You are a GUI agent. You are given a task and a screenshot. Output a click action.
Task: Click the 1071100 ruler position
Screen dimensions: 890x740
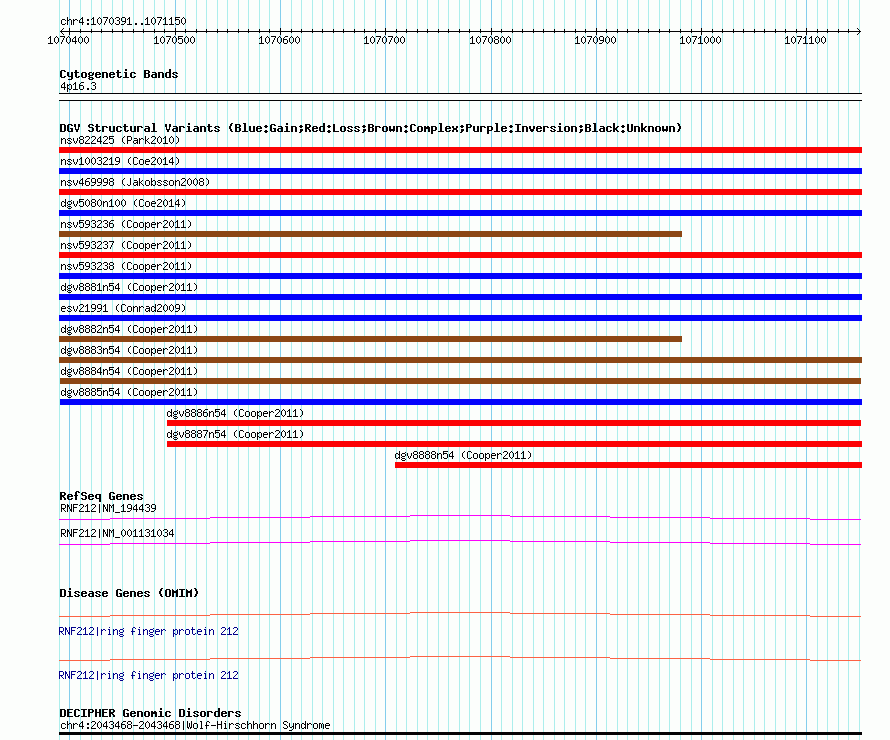tap(805, 40)
